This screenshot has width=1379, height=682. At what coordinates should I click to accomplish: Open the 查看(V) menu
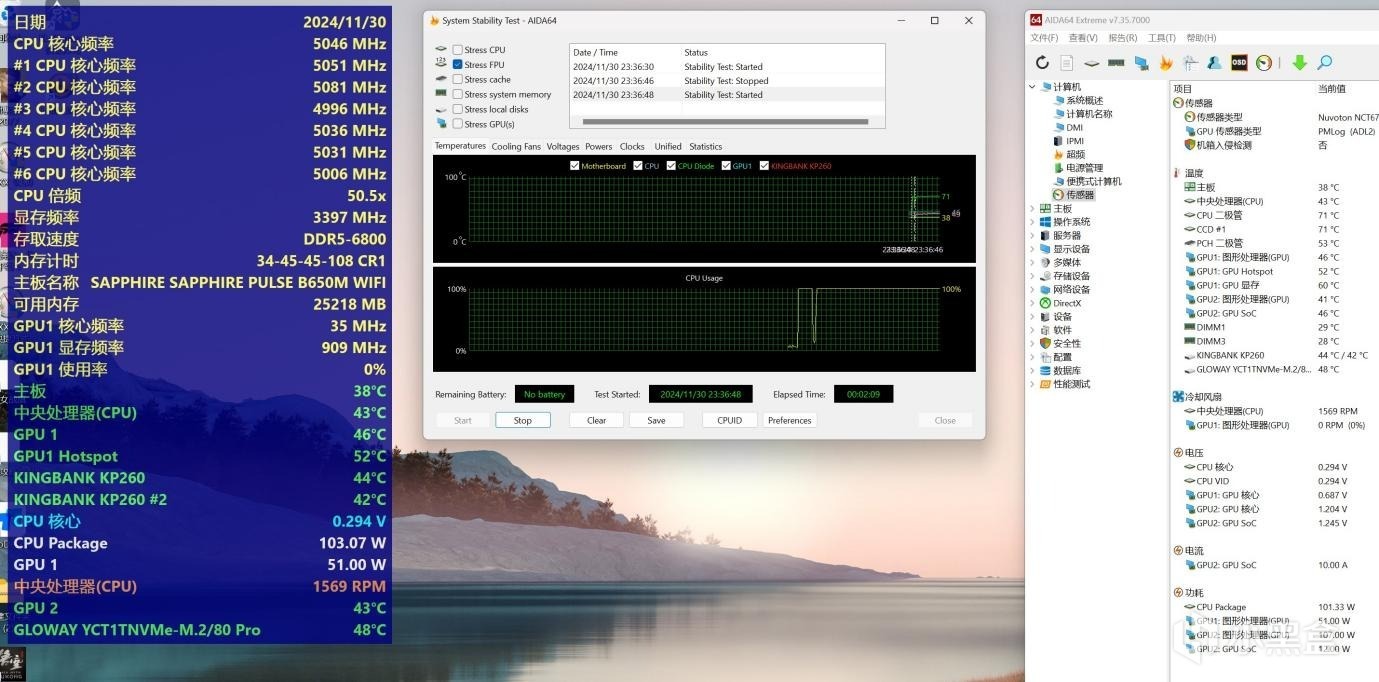(x=1083, y=38)
